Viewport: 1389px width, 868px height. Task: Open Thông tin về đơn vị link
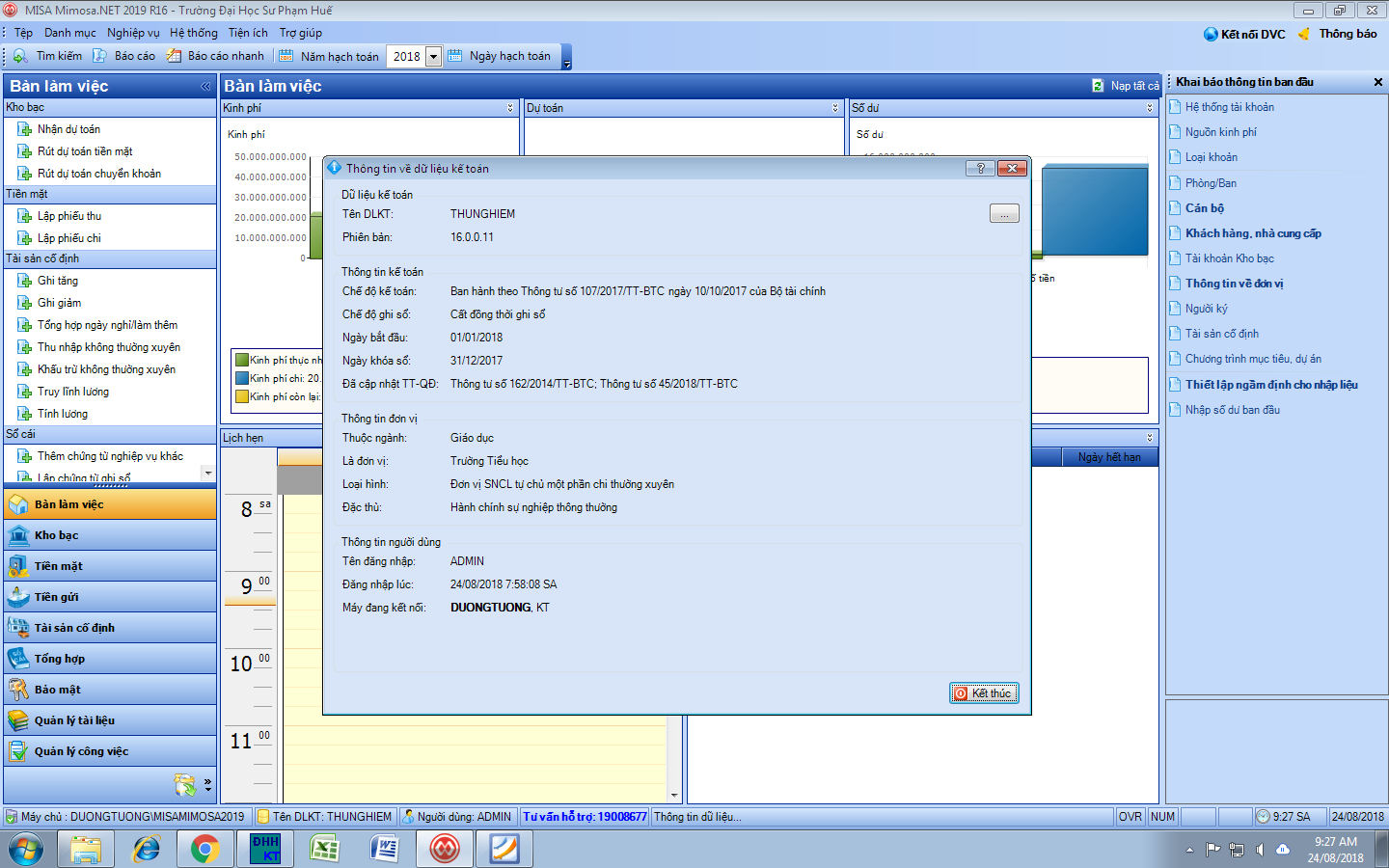point(1234,284)
